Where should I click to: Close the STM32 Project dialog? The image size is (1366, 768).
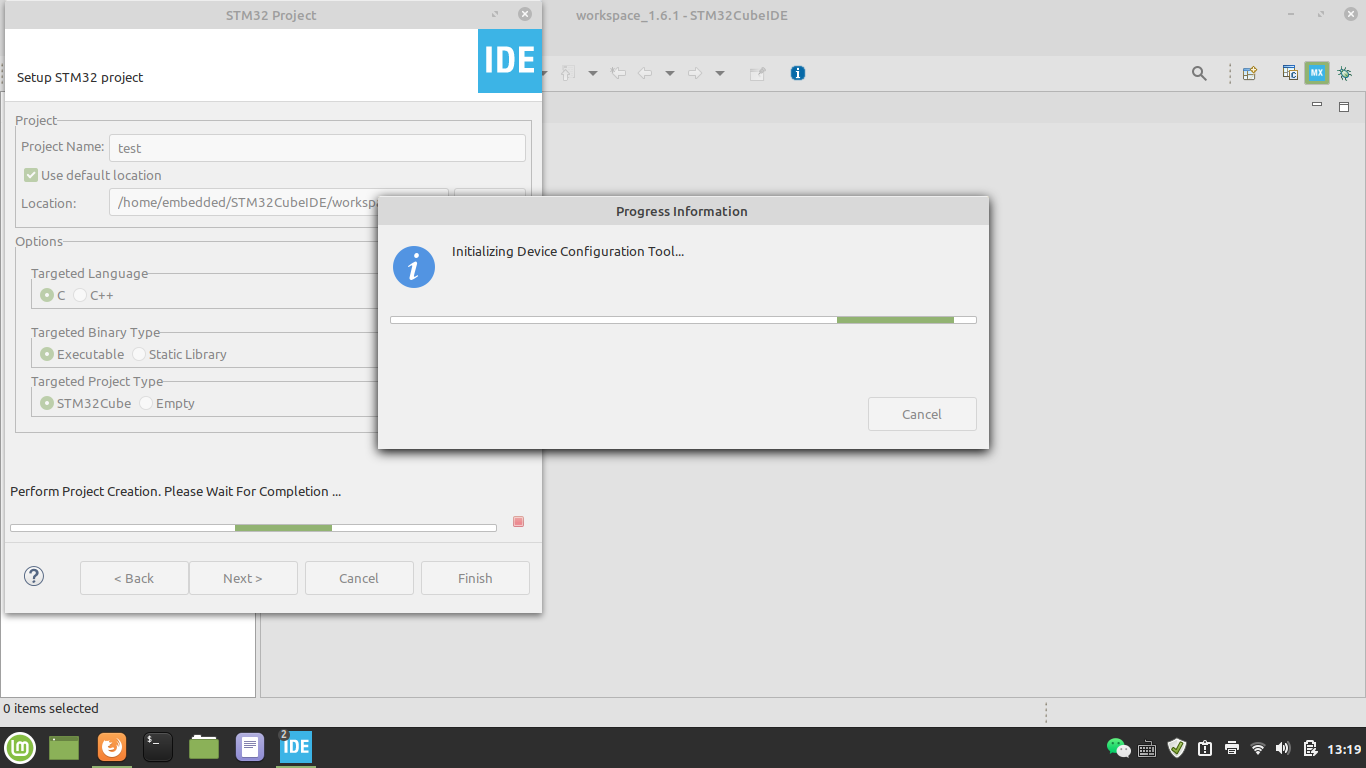coord(525,14)
